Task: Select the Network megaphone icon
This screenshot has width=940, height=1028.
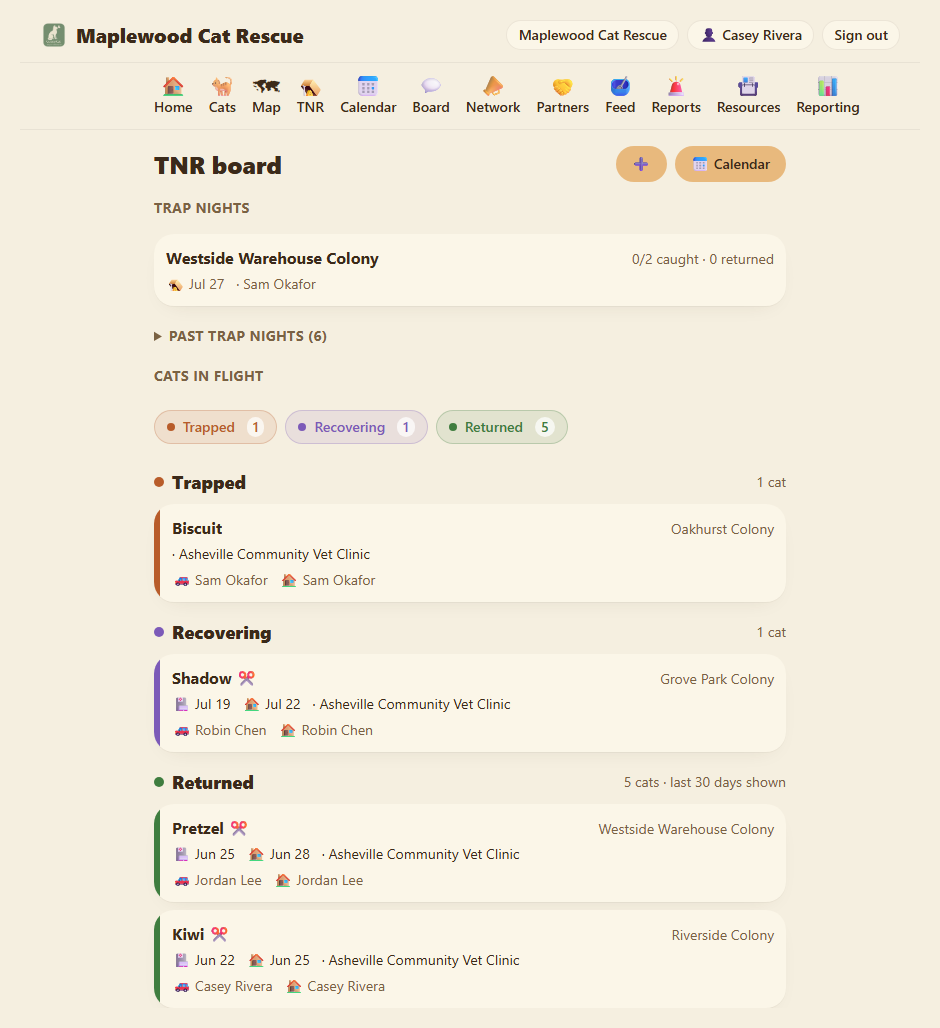Action: coord(493,87)
